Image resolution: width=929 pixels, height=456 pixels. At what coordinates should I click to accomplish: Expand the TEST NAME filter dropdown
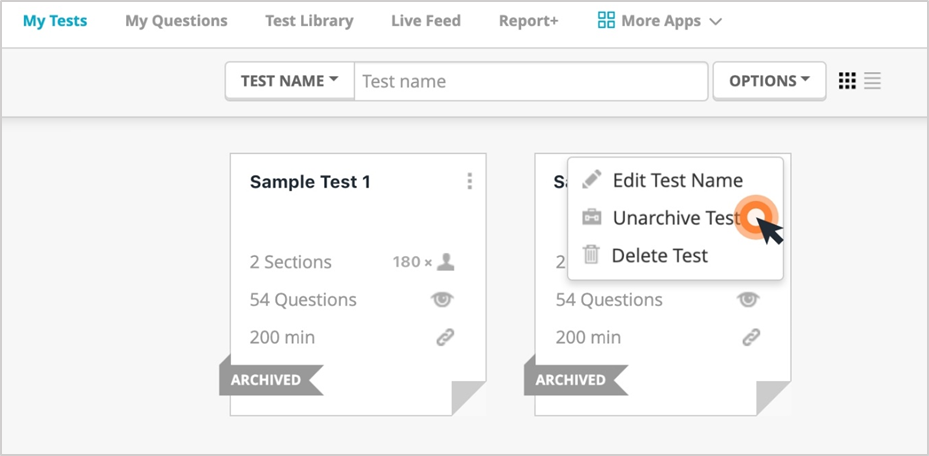[290, 81]
